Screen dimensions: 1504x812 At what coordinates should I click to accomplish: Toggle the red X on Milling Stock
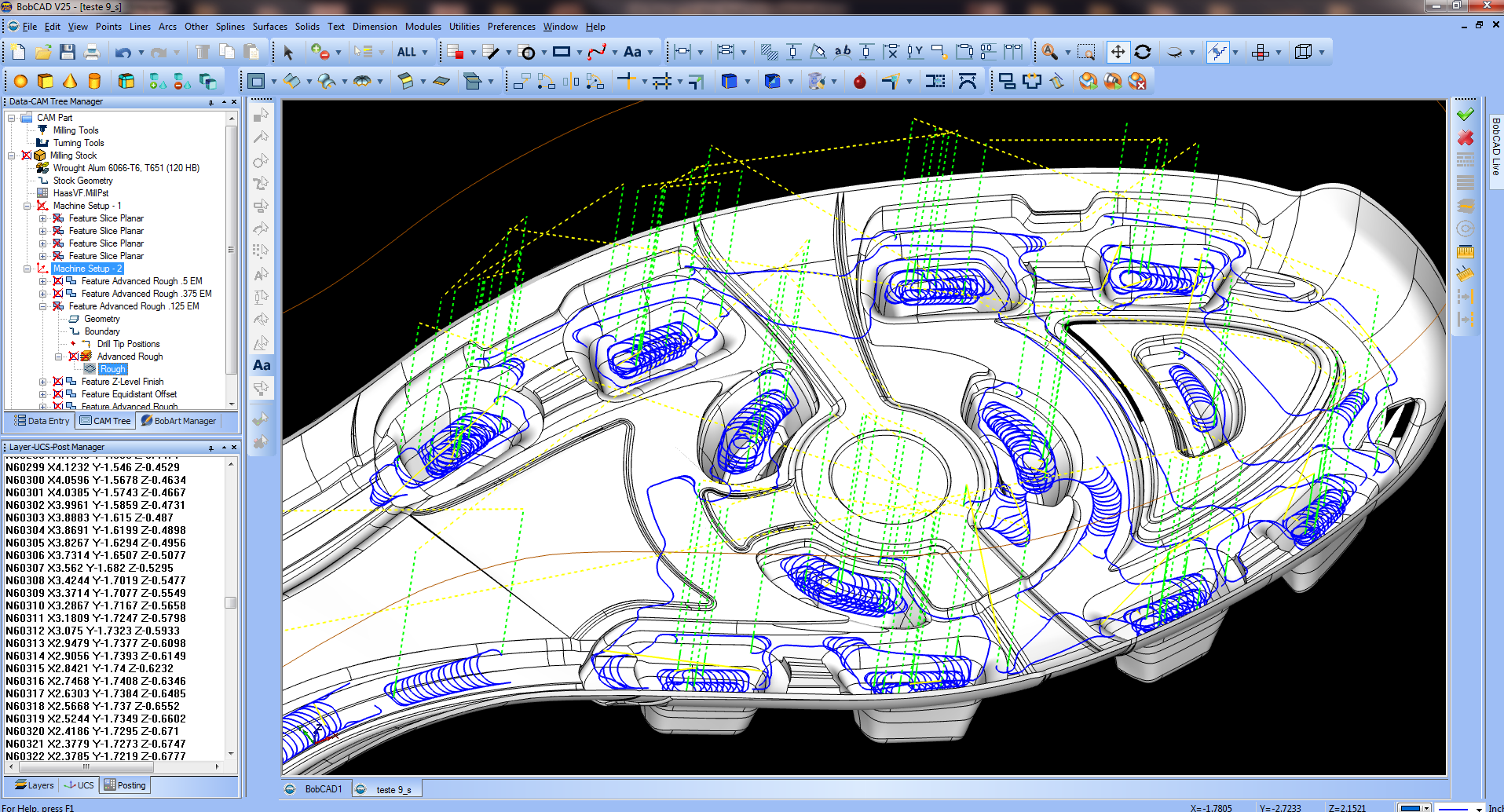tap(26, 155)
